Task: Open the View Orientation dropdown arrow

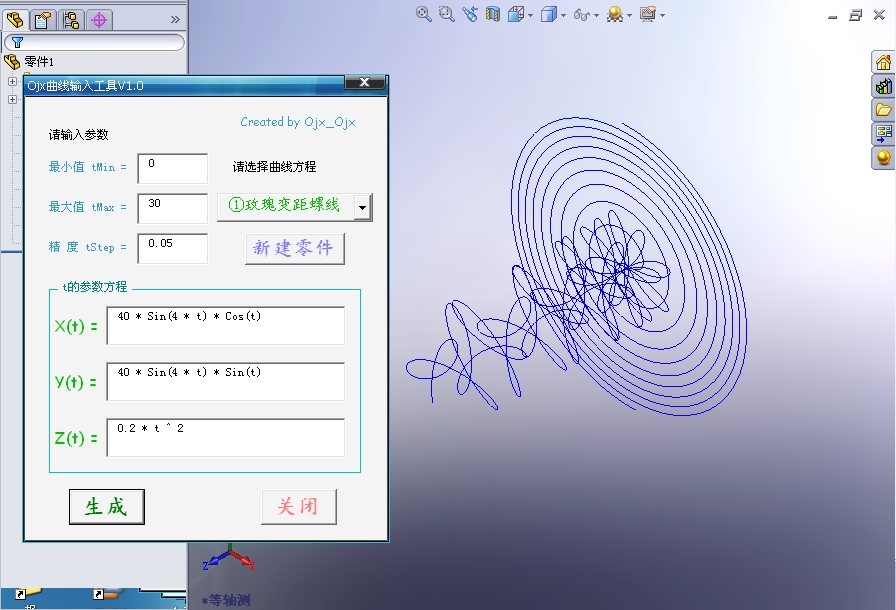Action: pyautogui.click(x=531, y=15)
